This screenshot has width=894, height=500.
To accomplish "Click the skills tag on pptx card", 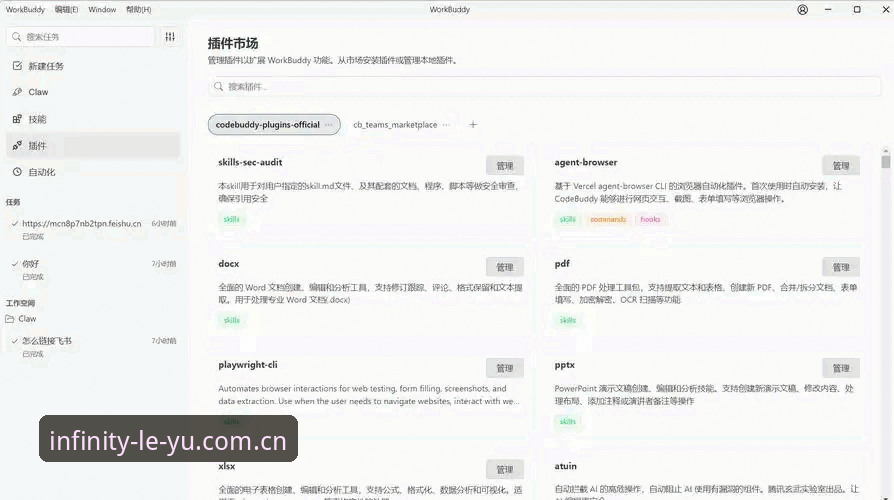I will [567, 422].
